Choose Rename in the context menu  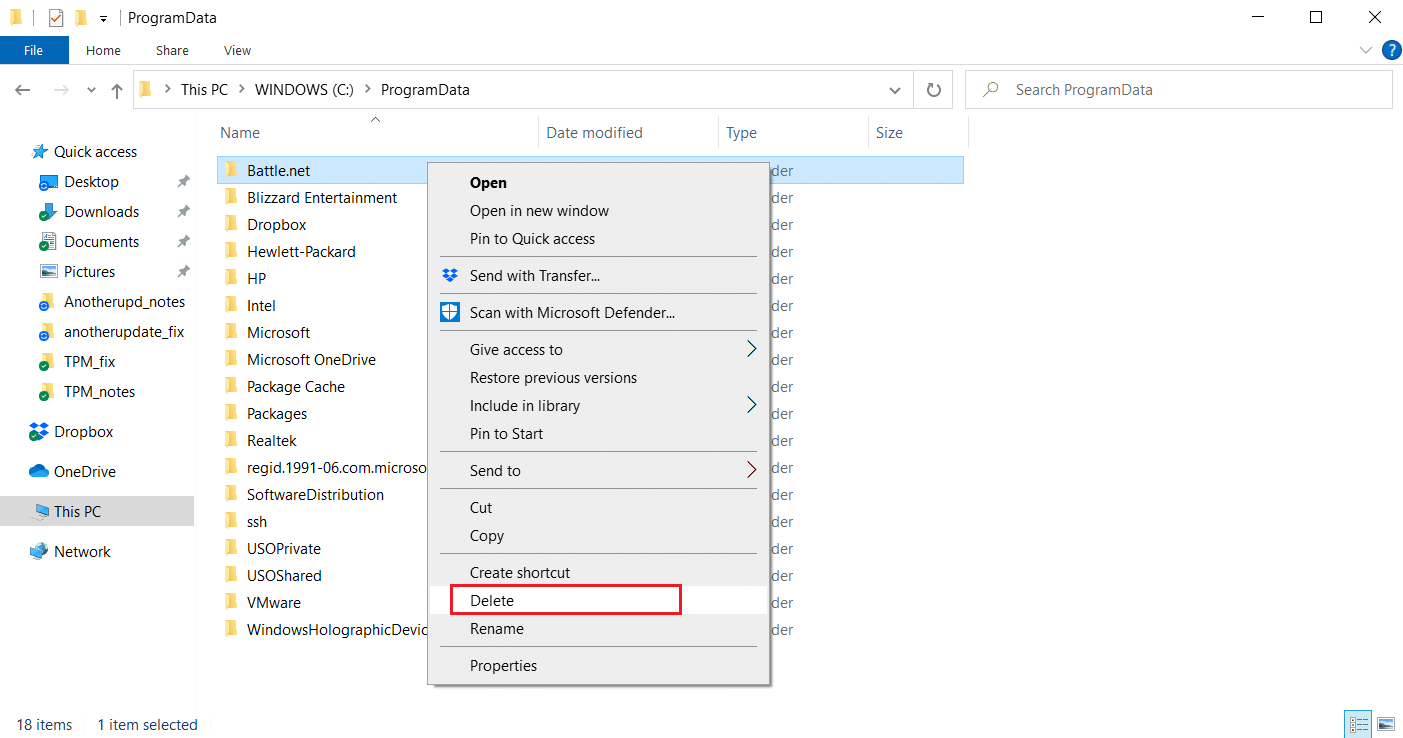[598, 629]
